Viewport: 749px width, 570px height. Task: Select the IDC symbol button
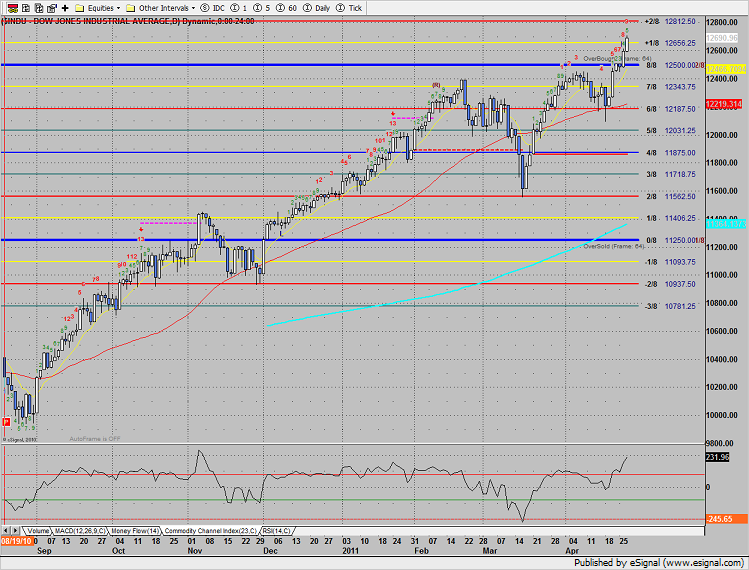(x=213, y=8)
